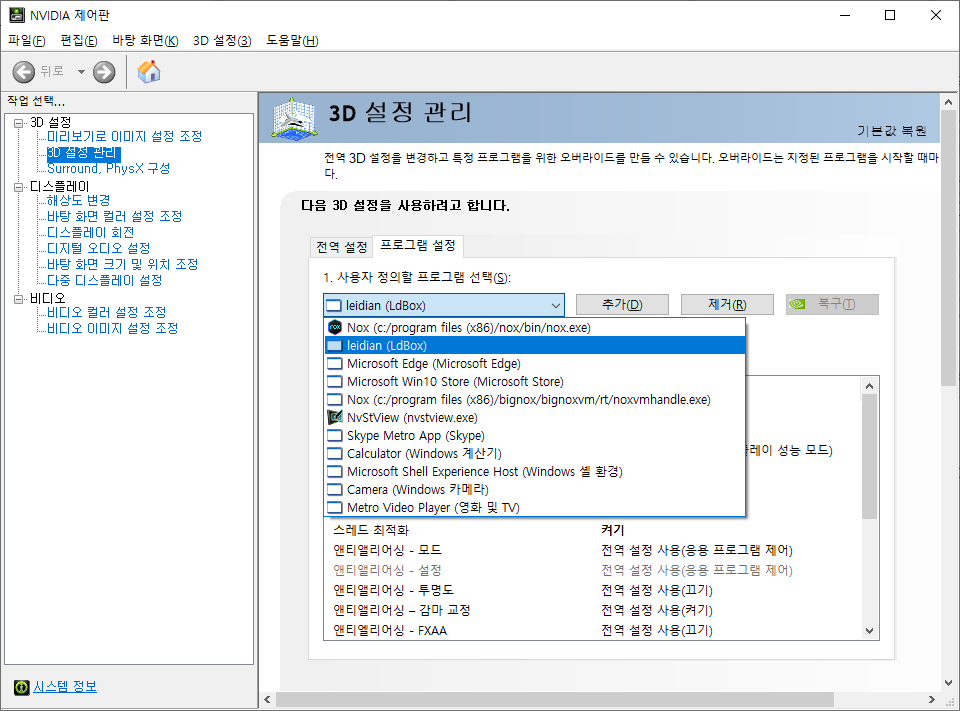Image resolution: width=960 pixels, height=711 pixels.
Task: Select 다중 디스플레이 설정 in tree
Action: (105, 280)
